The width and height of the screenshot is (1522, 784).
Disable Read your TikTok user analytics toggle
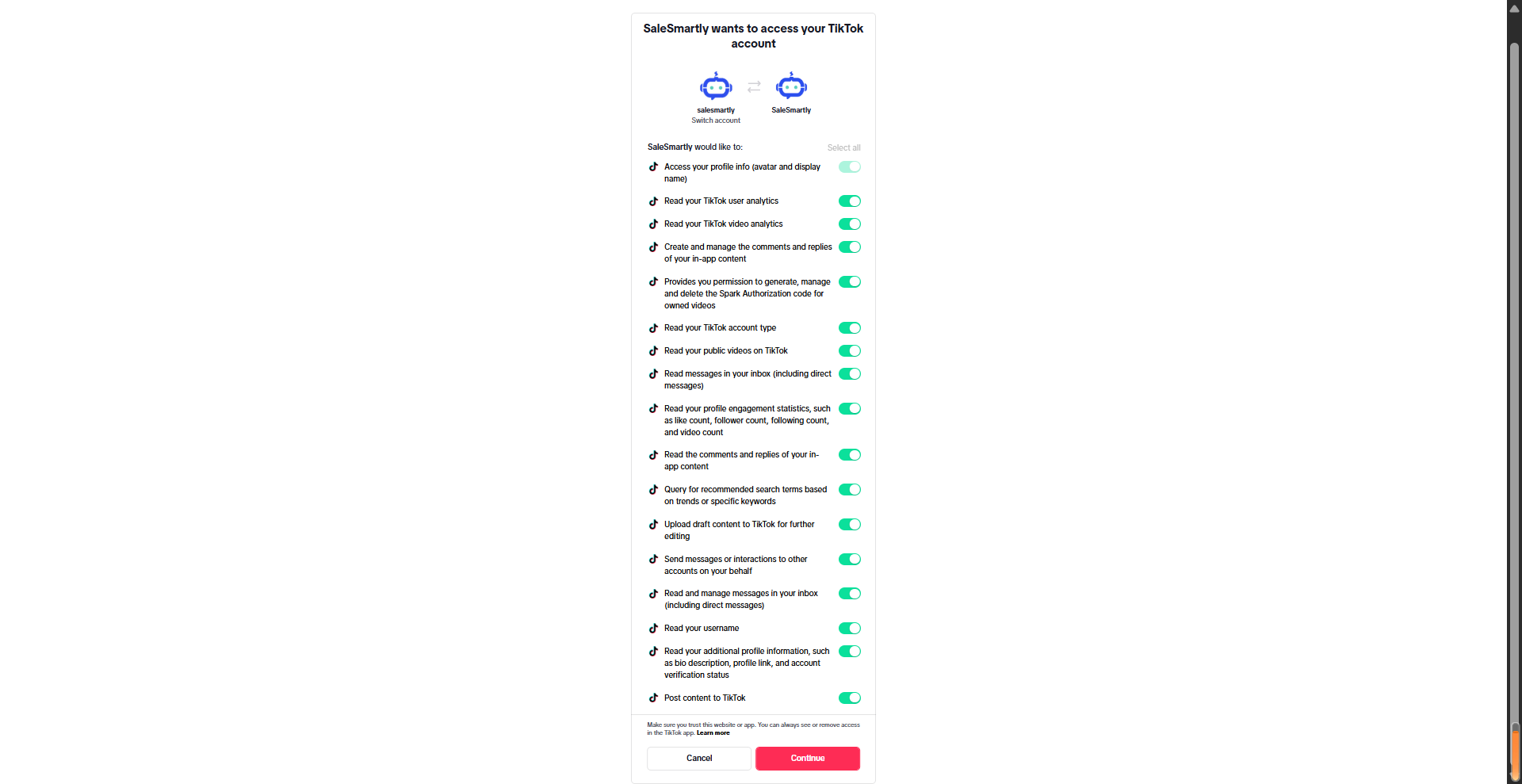(x=849, y=201)
